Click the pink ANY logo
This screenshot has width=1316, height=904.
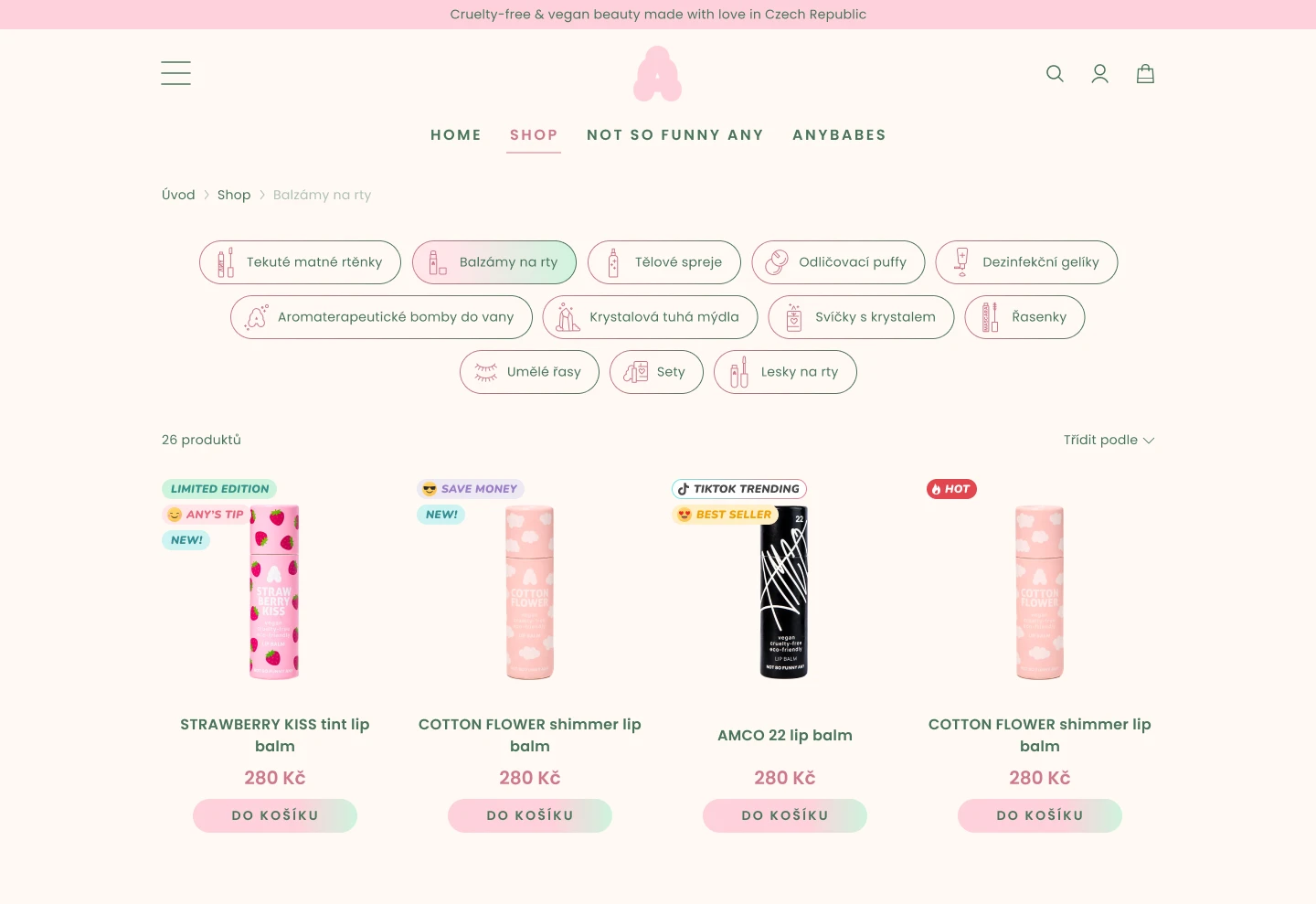click(x=658, y=74)
